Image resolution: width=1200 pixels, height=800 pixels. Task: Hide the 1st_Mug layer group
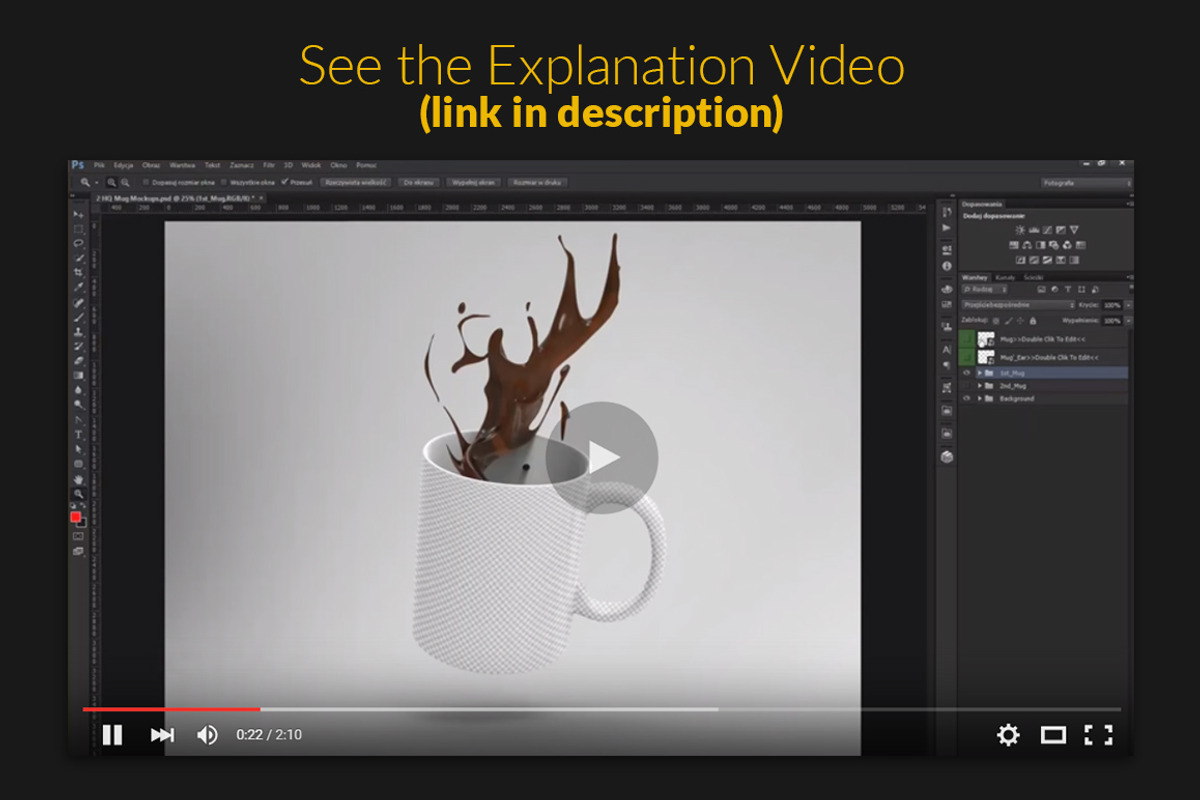click(967, 373)
